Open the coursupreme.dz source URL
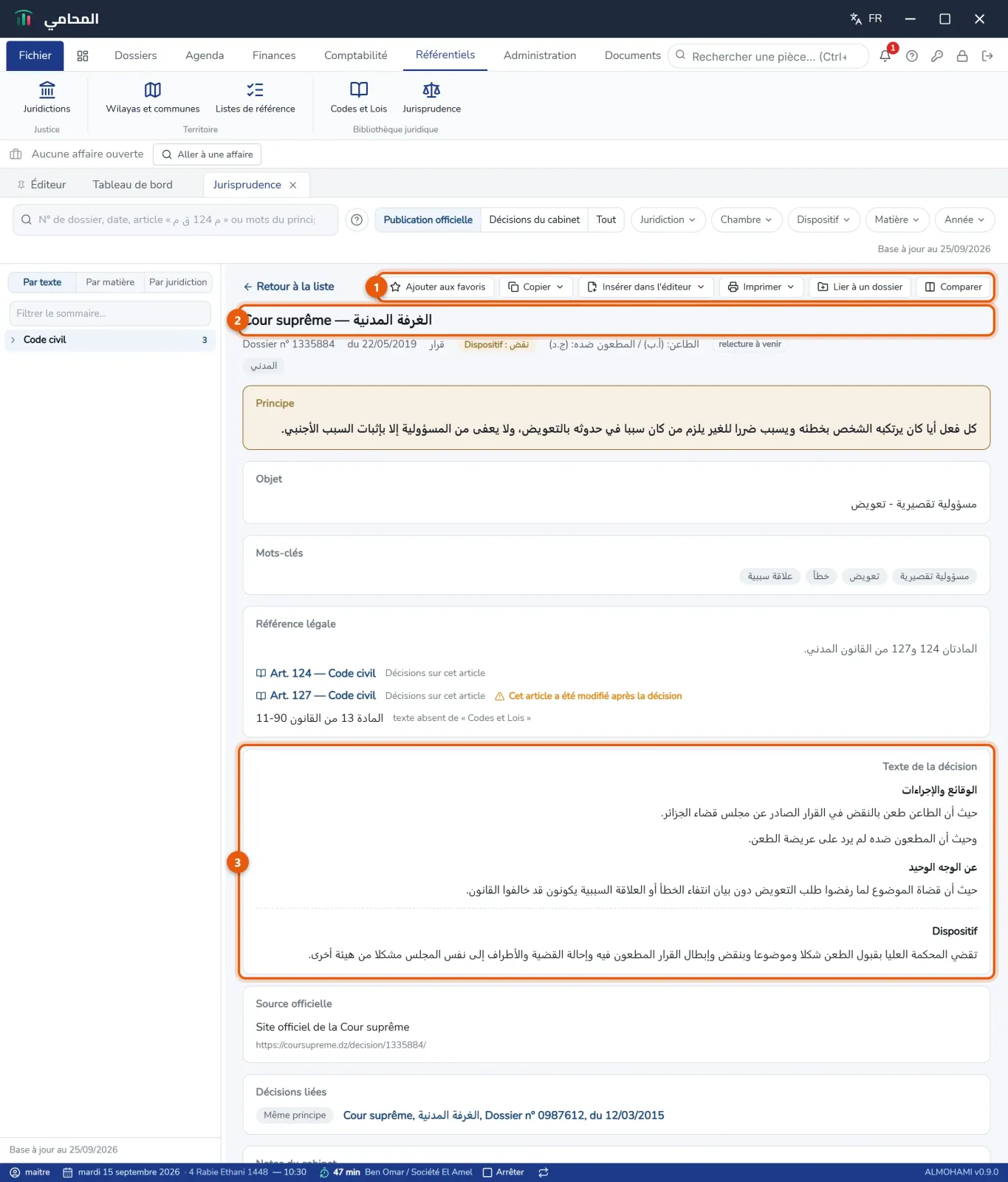1008x1182 pixels. [x=341, y=1045]
